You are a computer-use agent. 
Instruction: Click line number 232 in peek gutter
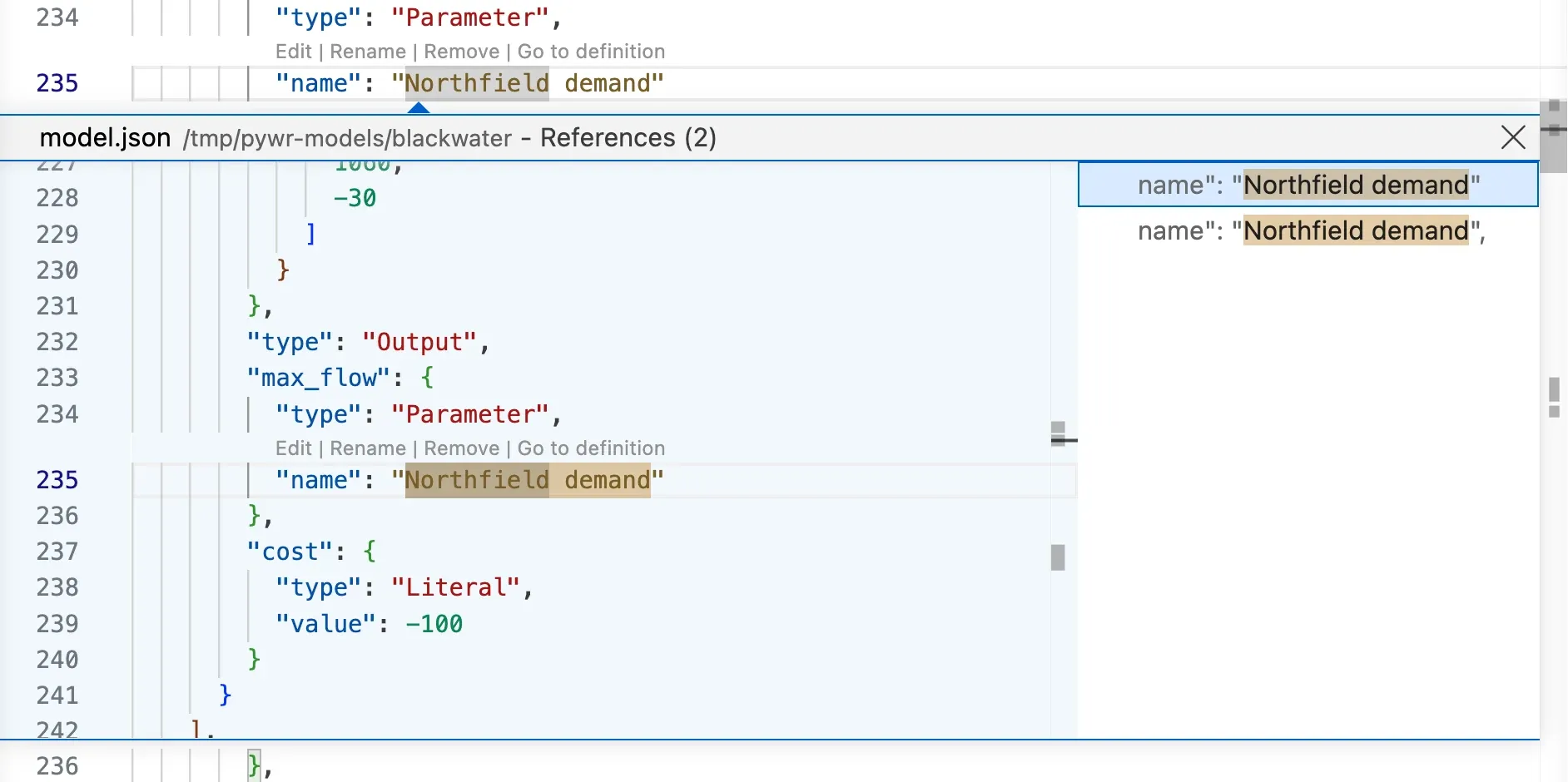(x=57, y=342)
